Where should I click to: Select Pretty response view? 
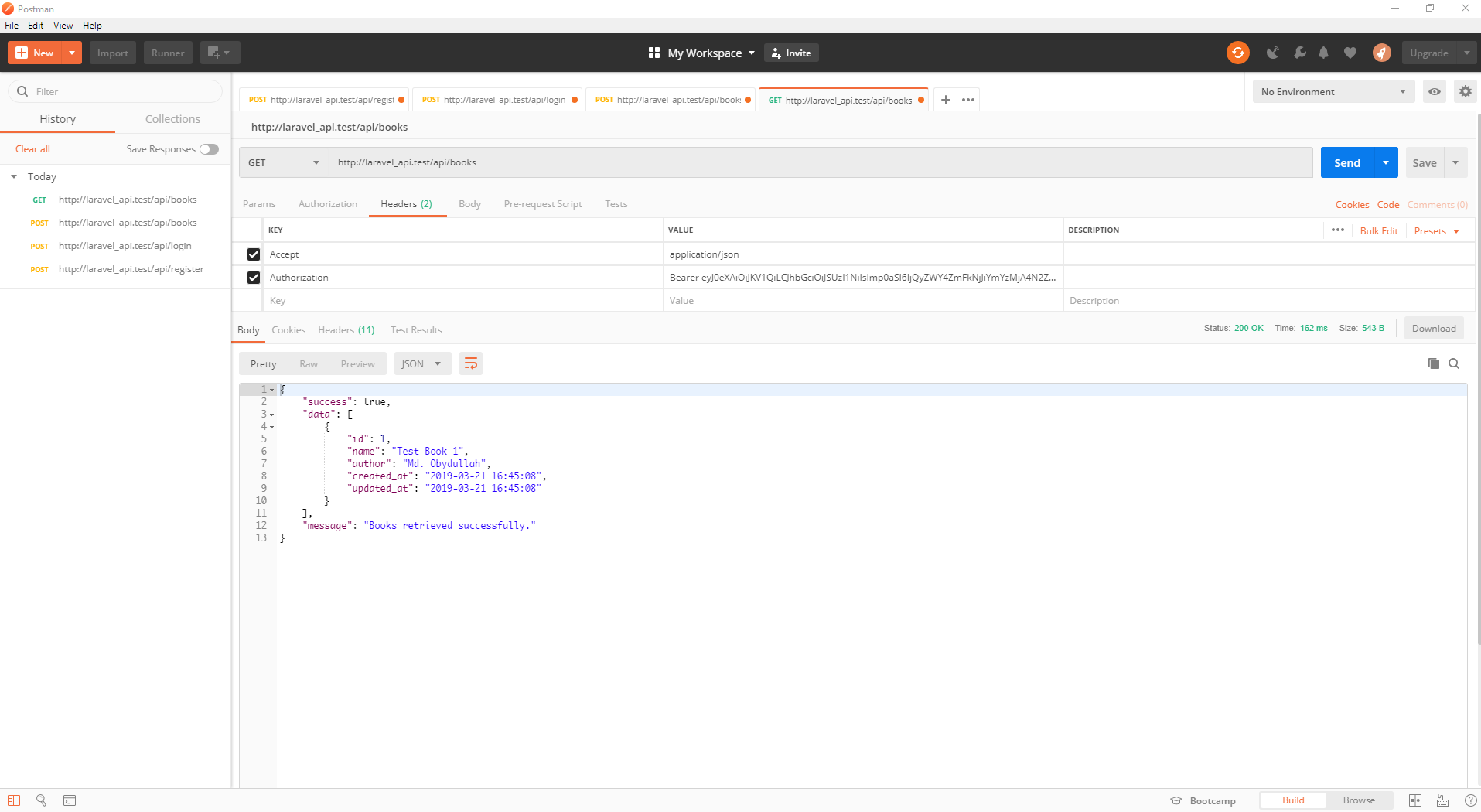(264, 363)
